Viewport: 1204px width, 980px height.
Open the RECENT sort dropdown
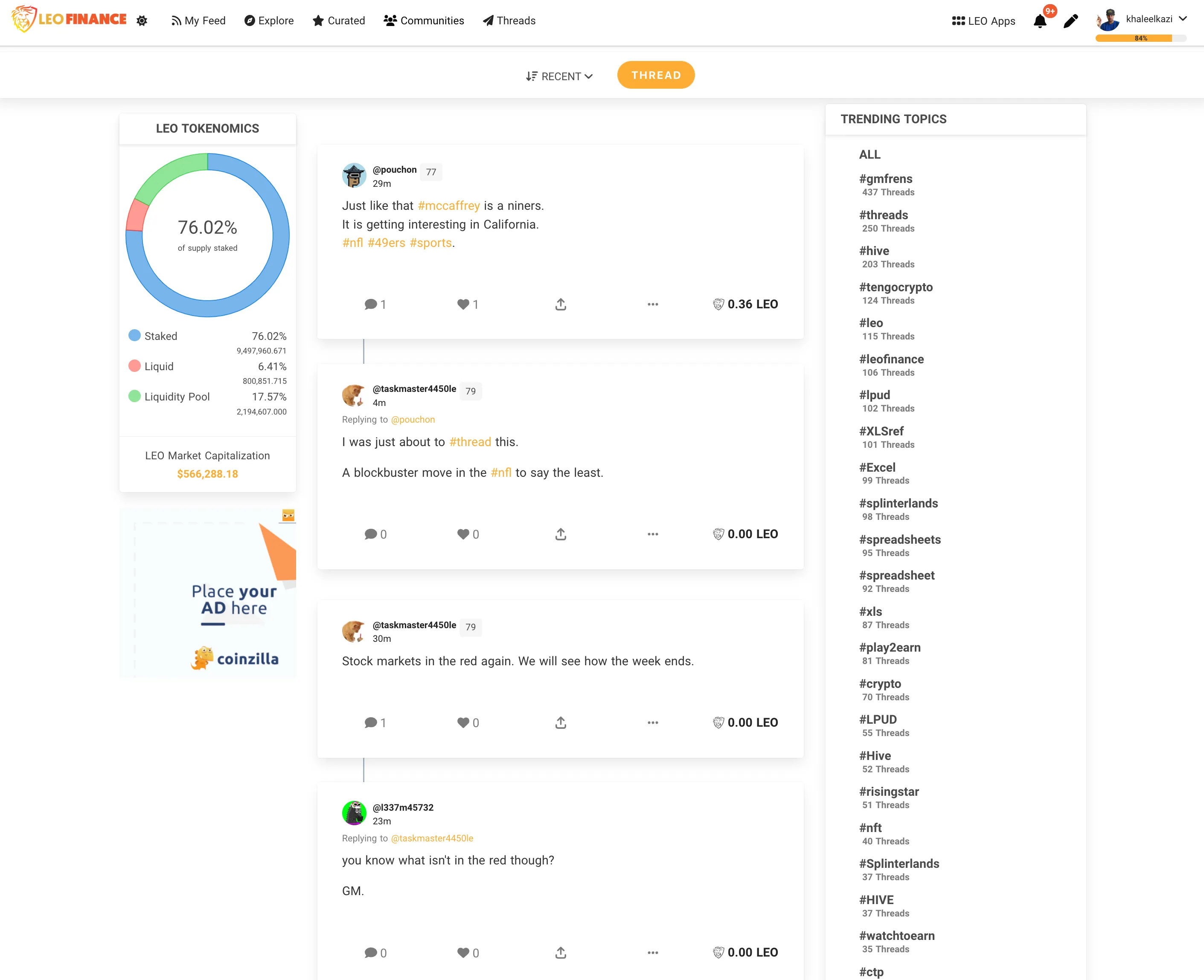559,76
